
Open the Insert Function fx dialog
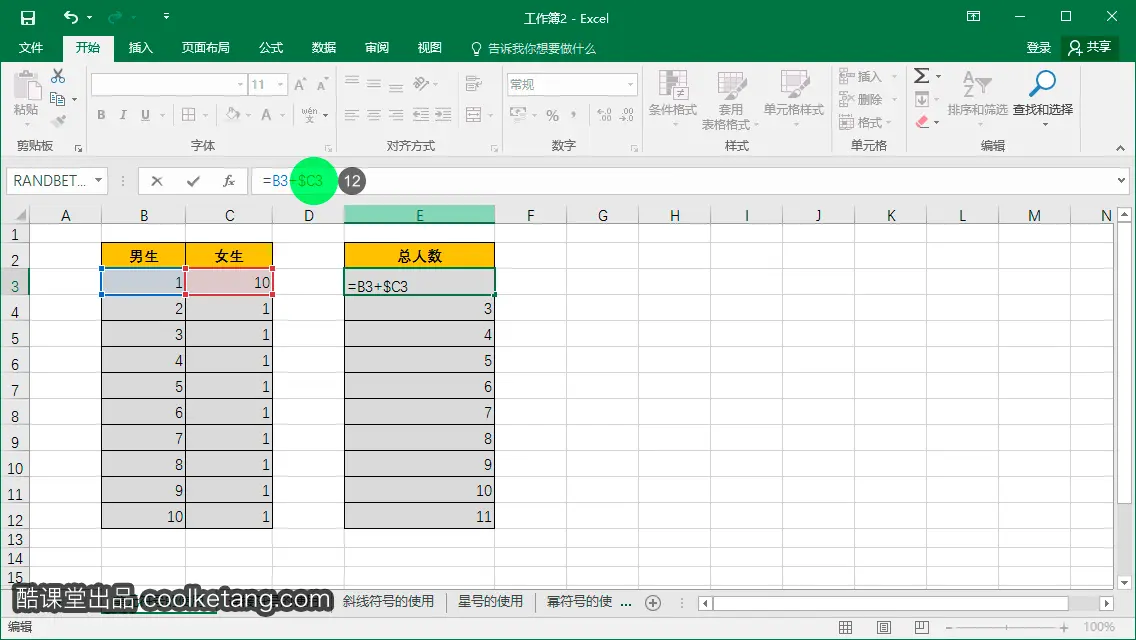click(229, 181)
